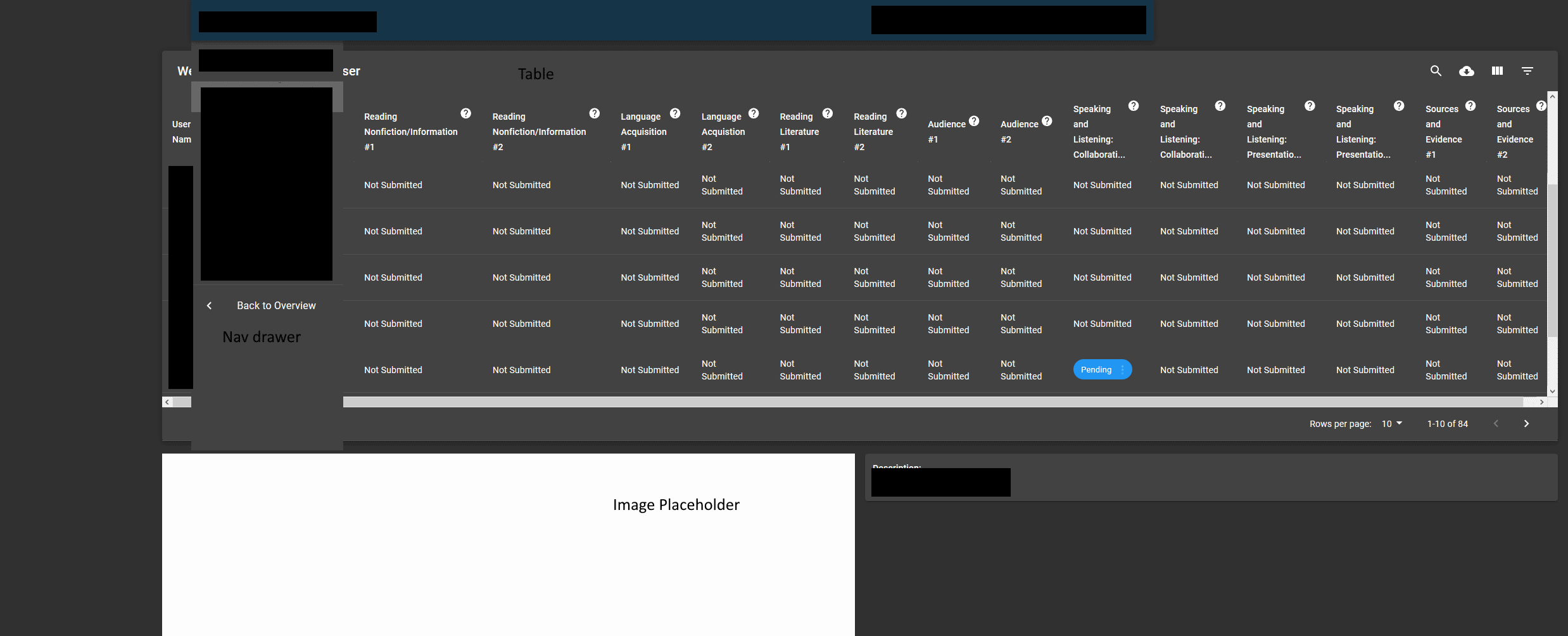Click help icon on Reading Nonfiction/Information #1 column

(466, 113)
